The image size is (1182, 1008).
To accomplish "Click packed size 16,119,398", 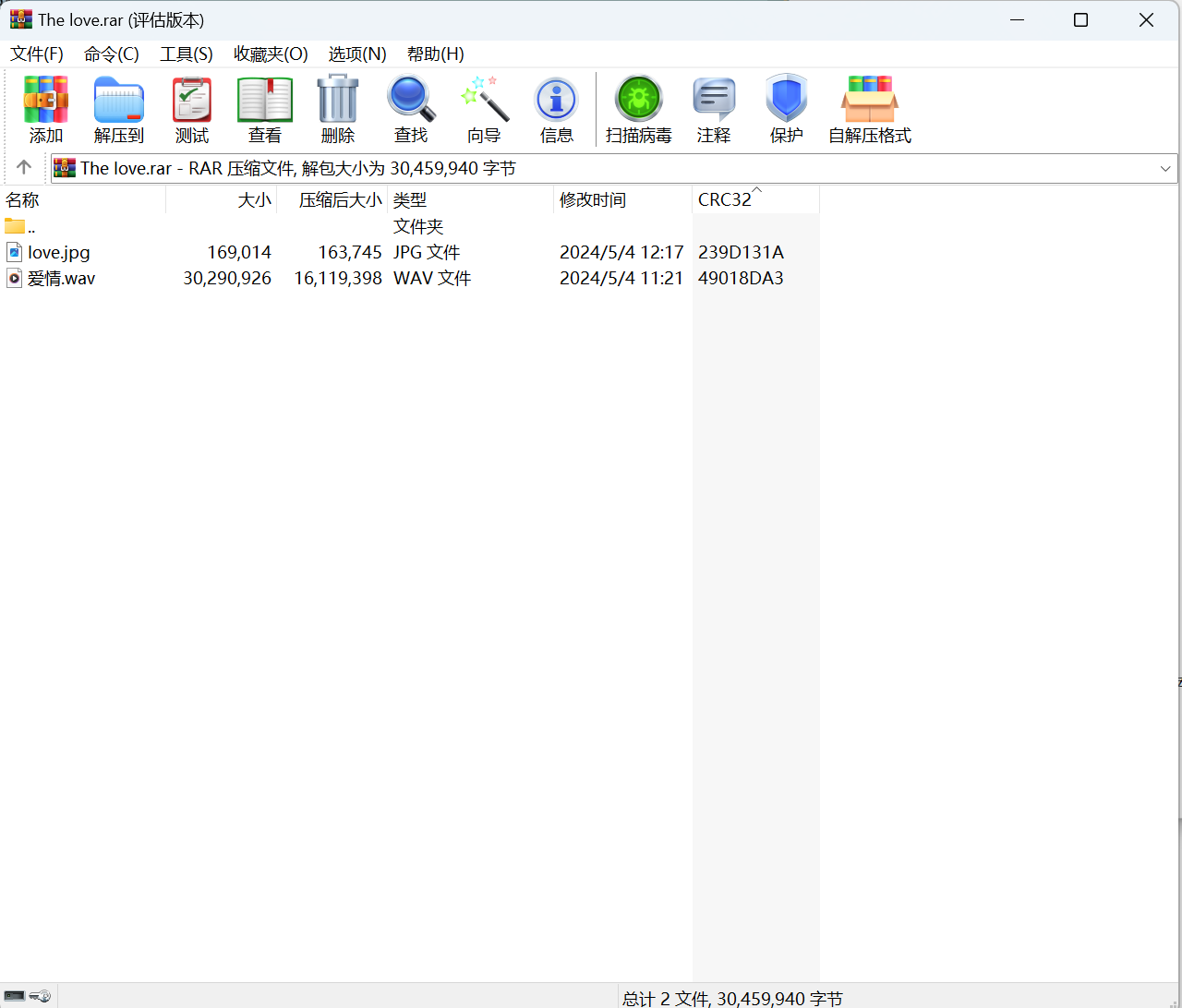I will [338, 278].
